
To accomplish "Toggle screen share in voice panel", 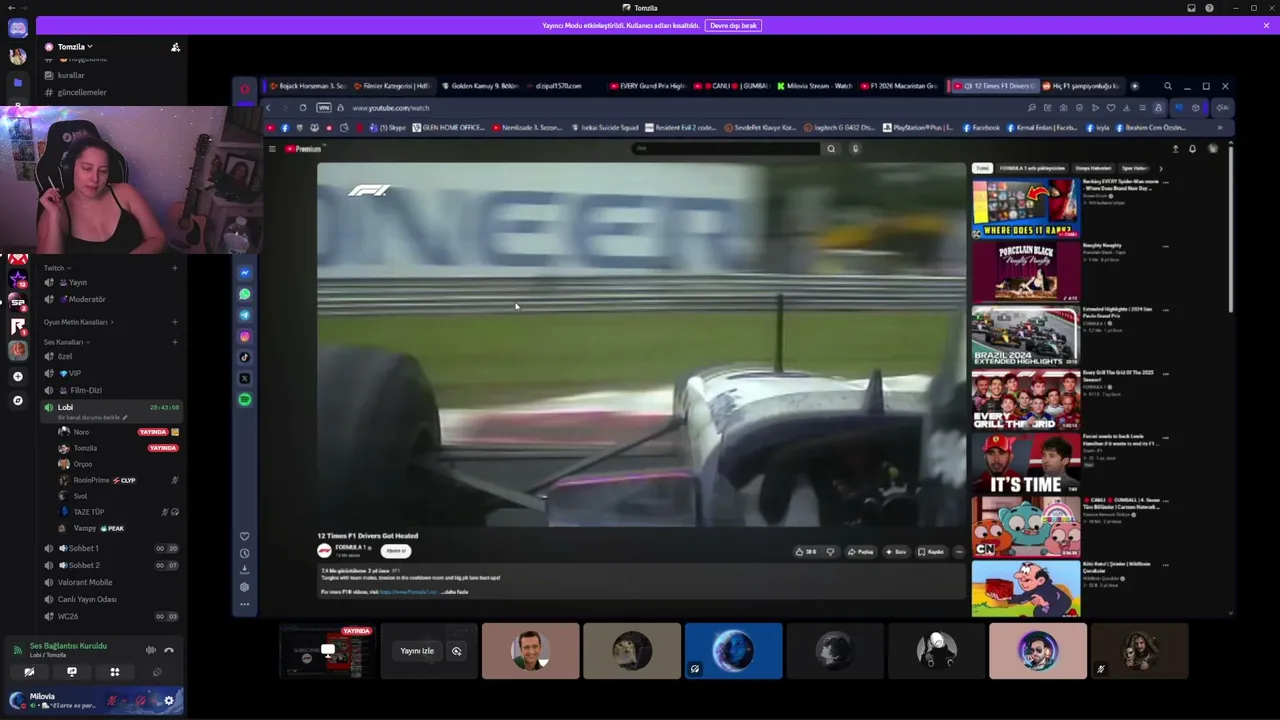I will pos(72,672).
